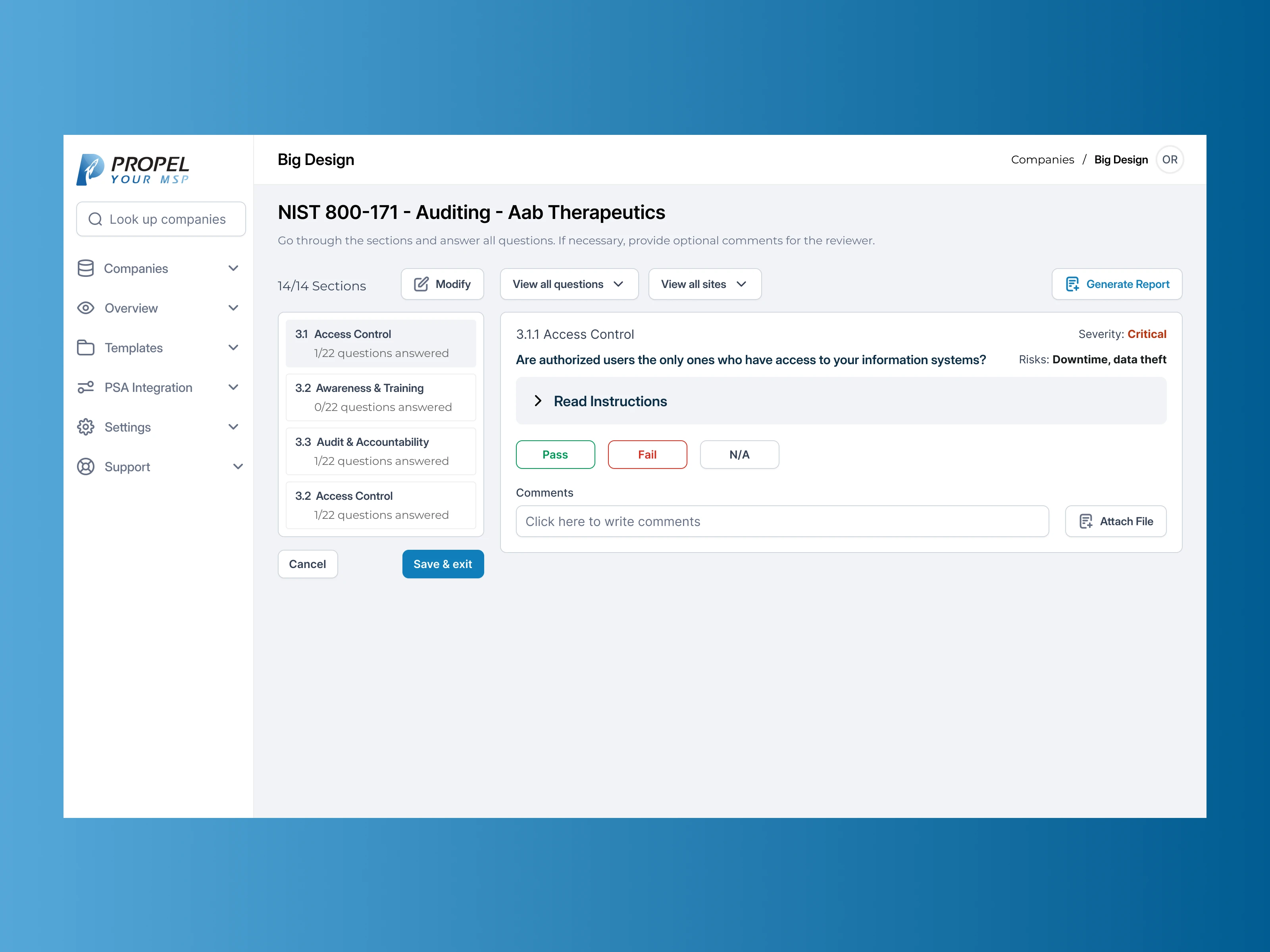Click the Downtime, data theft risks text
The image size is (1270, 952).
coord(1109,359)
